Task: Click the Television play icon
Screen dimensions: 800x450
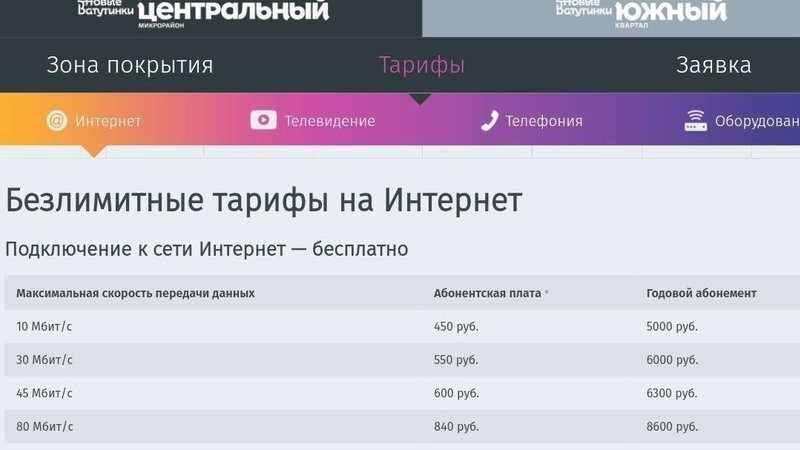Action: point(263,120)
